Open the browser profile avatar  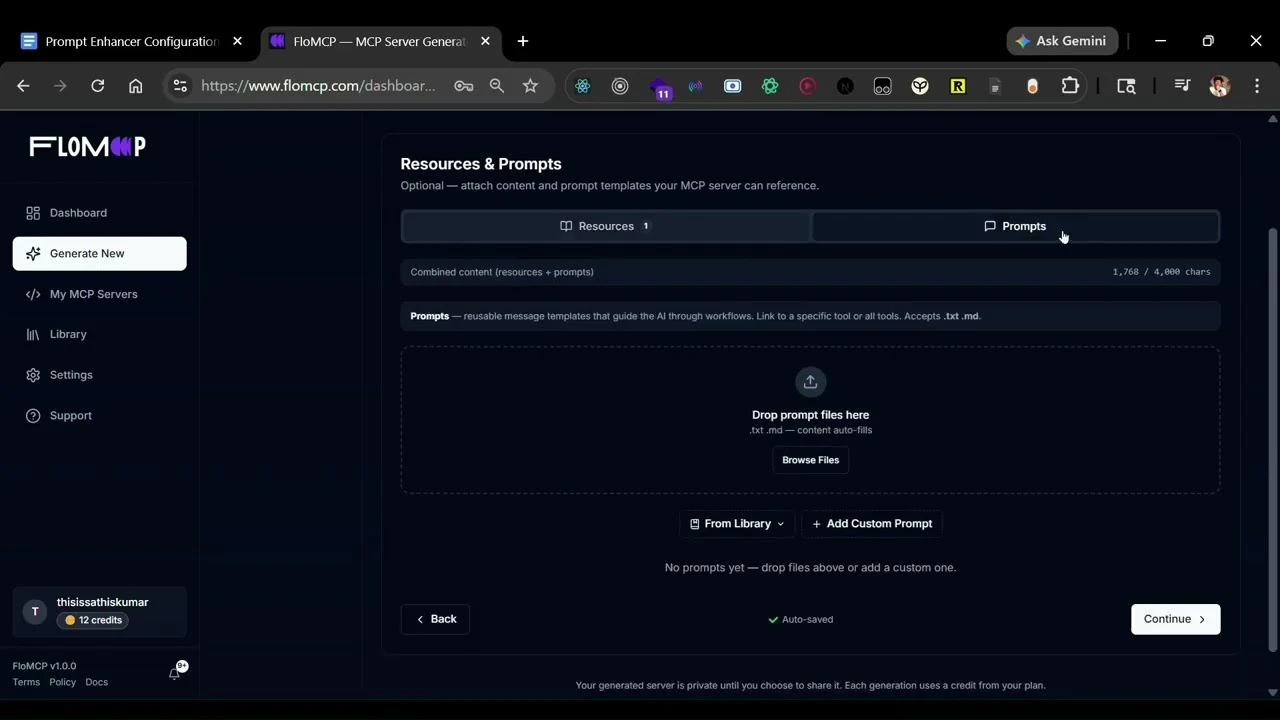click(1219, 86)
